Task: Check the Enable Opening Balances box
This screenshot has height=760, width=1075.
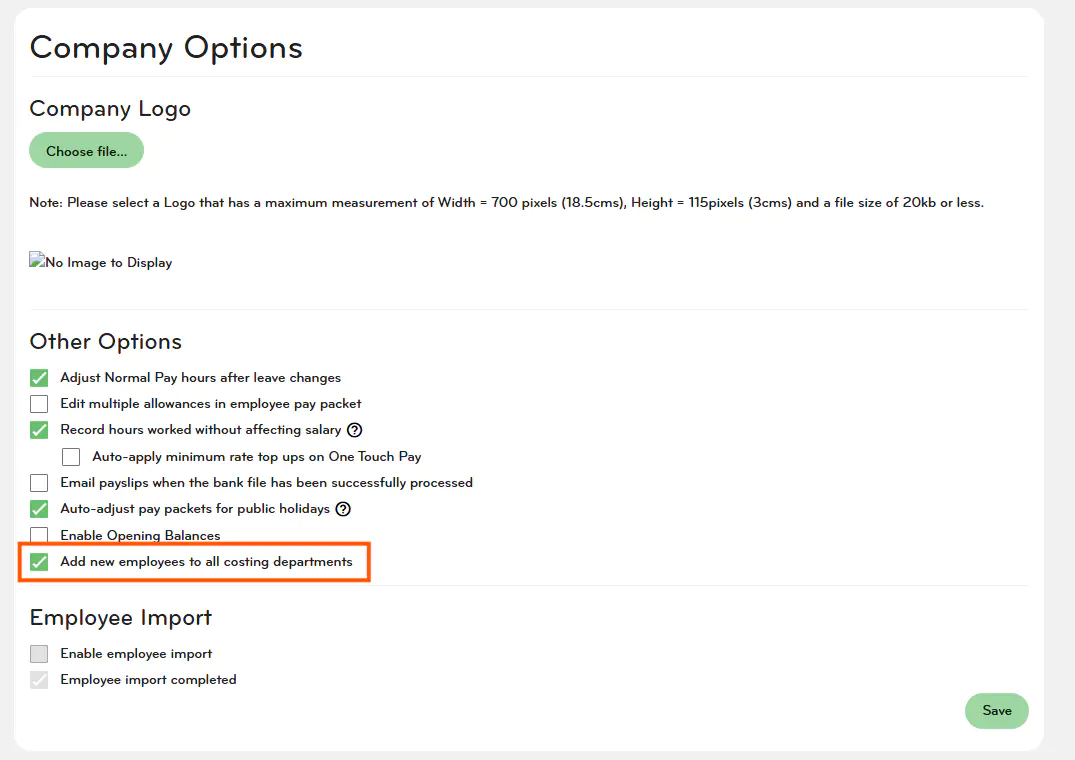Action: 39,535
